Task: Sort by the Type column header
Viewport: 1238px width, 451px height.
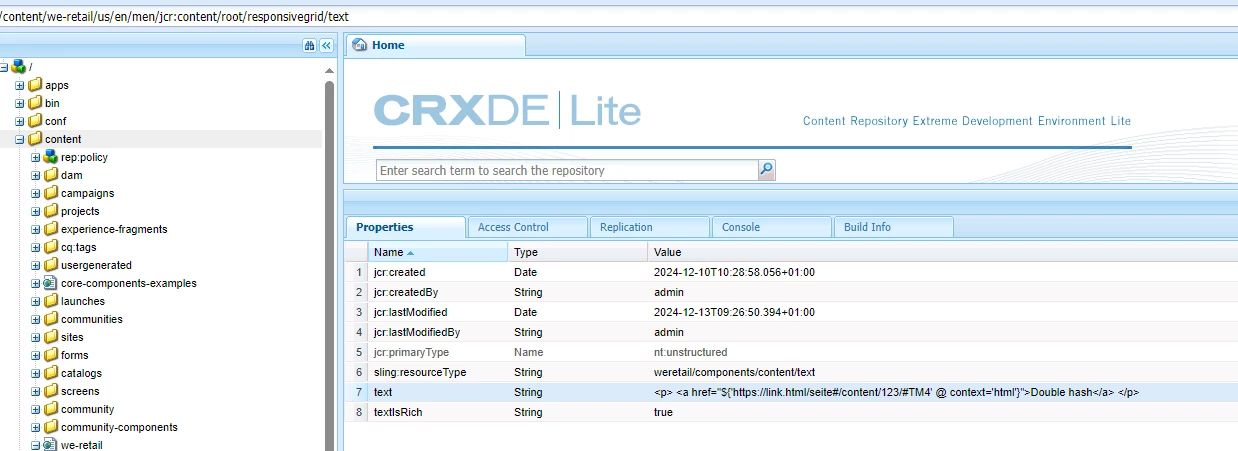Action: 578,252
